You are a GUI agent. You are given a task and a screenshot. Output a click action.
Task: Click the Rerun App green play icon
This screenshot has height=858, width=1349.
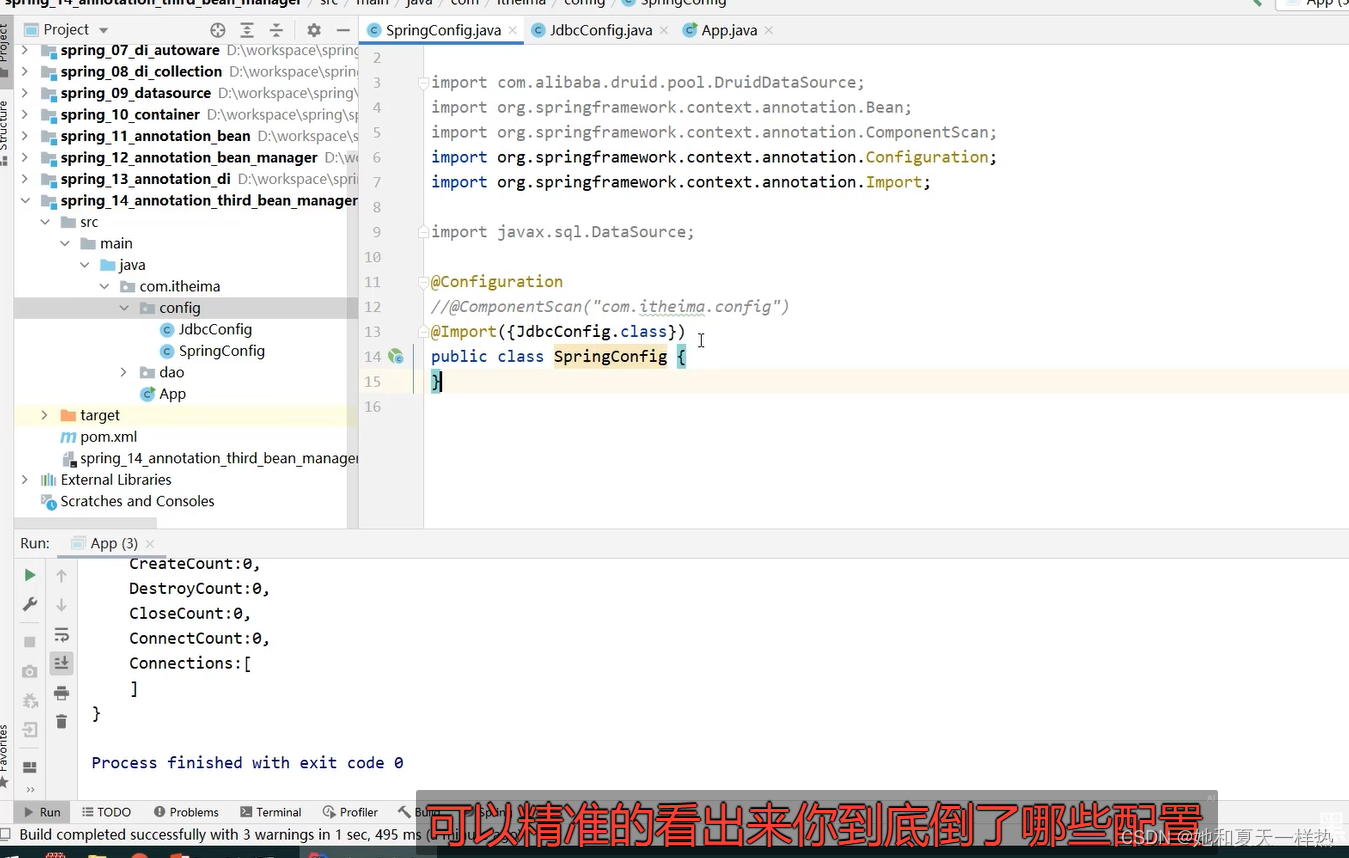coord(30,575)
